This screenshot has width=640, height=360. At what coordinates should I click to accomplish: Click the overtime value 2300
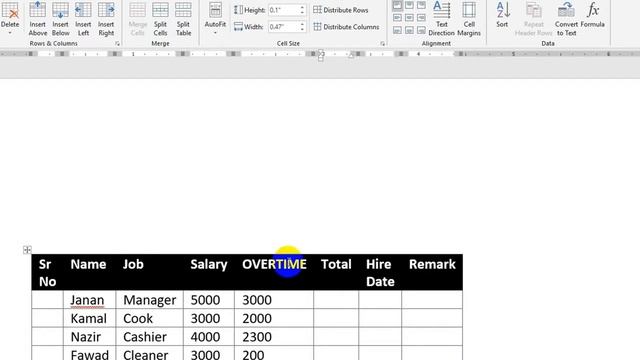257,337
